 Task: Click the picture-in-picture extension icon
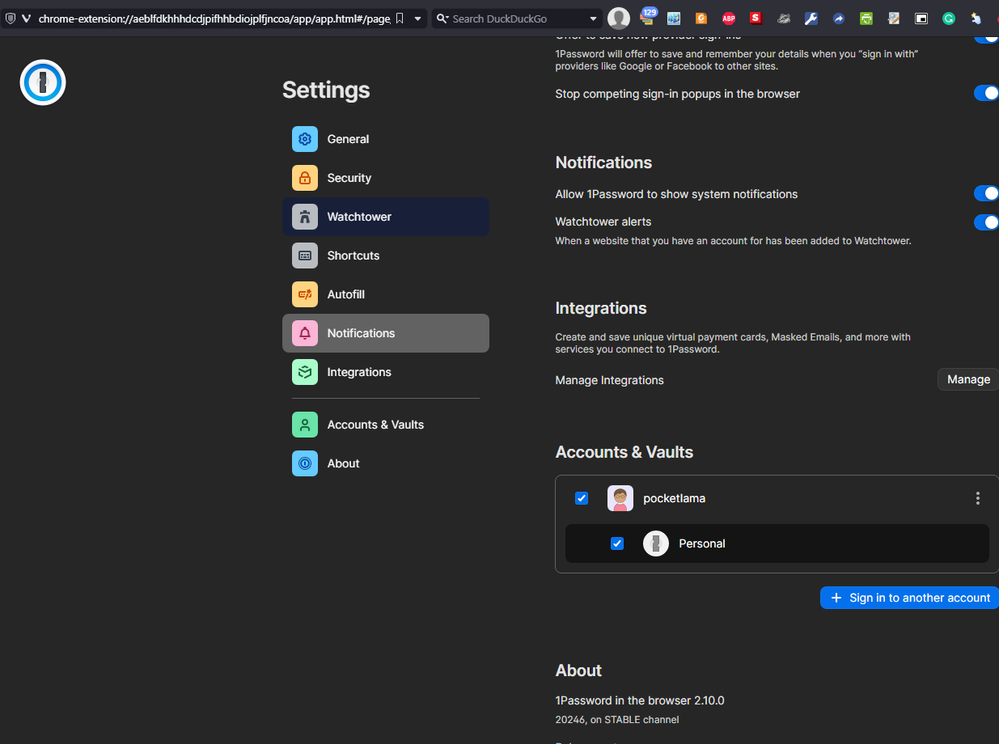pos(921,18)
